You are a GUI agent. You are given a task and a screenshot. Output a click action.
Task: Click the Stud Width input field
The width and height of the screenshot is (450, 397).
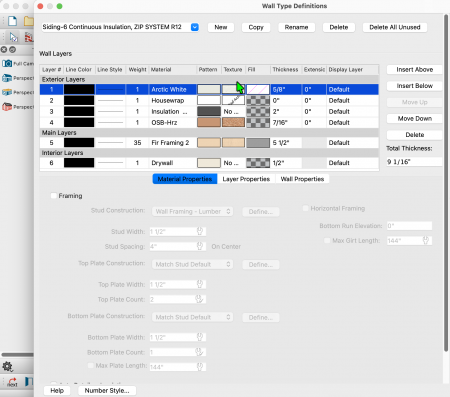coord(178,231)
